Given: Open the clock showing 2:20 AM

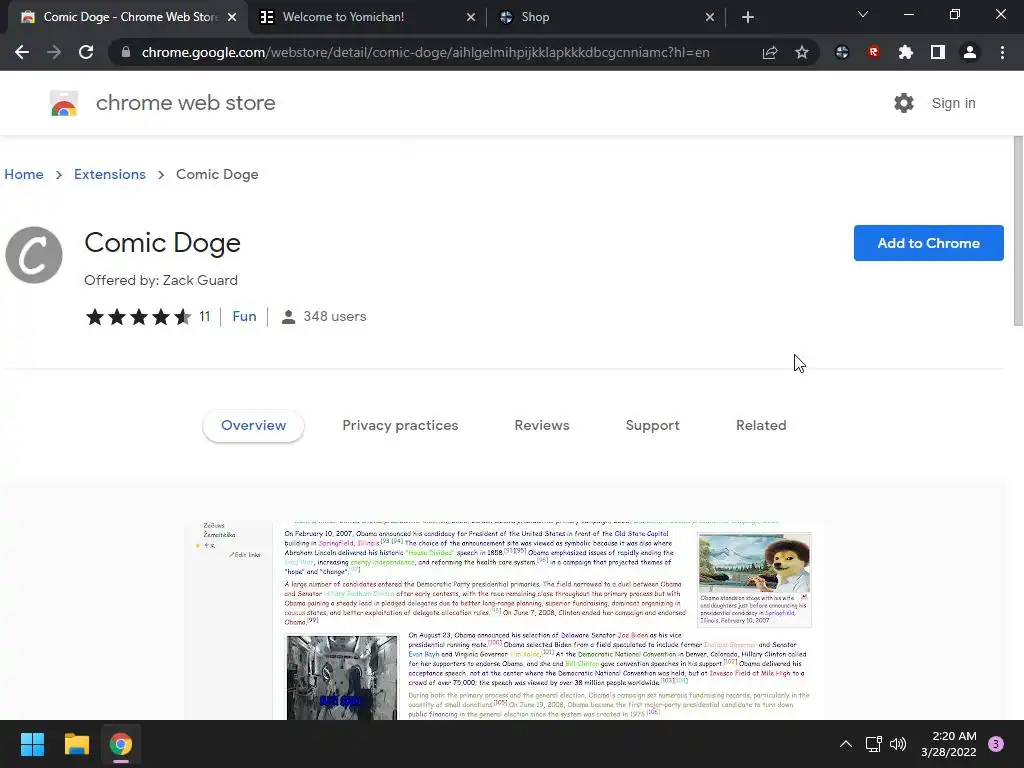Looking at the screenshot, I should pos(949,744).
